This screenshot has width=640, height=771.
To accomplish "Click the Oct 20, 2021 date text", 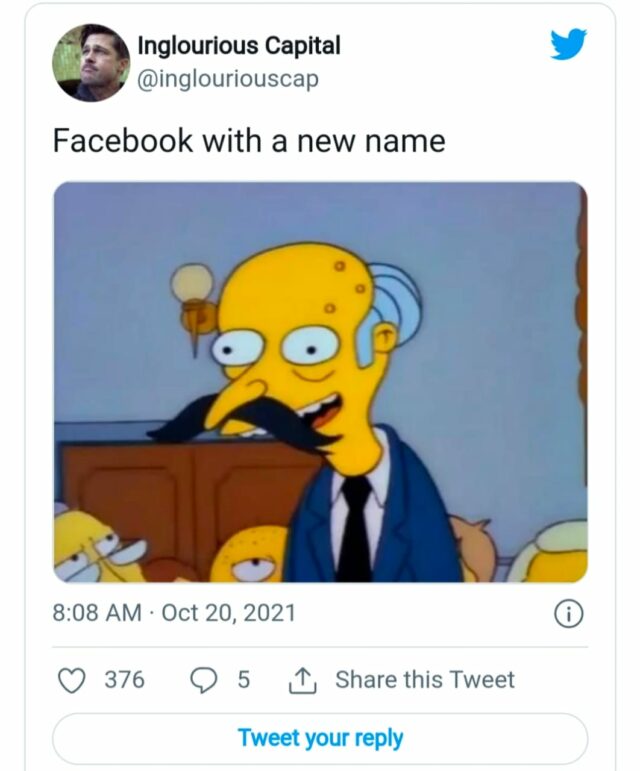I will 228,612.
